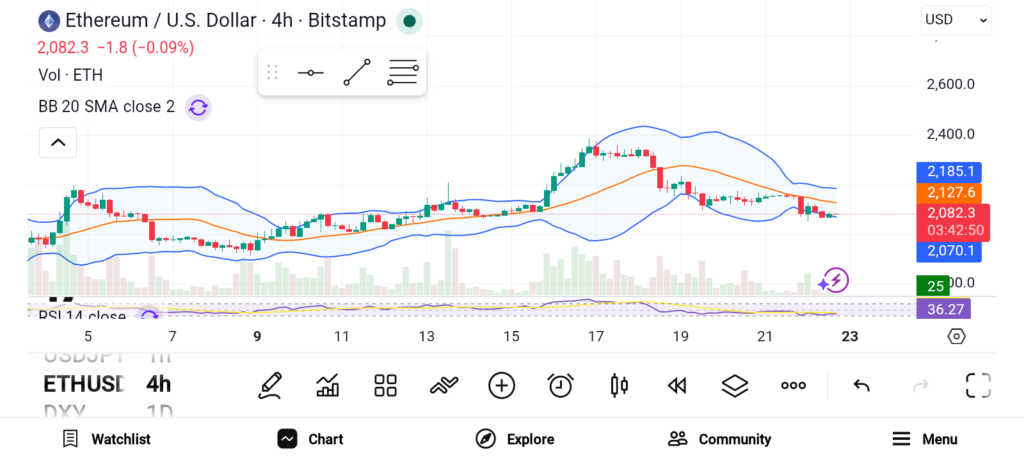Open the layout grid icon
This screenshot has height=461, width=1024.
(385, 385)
